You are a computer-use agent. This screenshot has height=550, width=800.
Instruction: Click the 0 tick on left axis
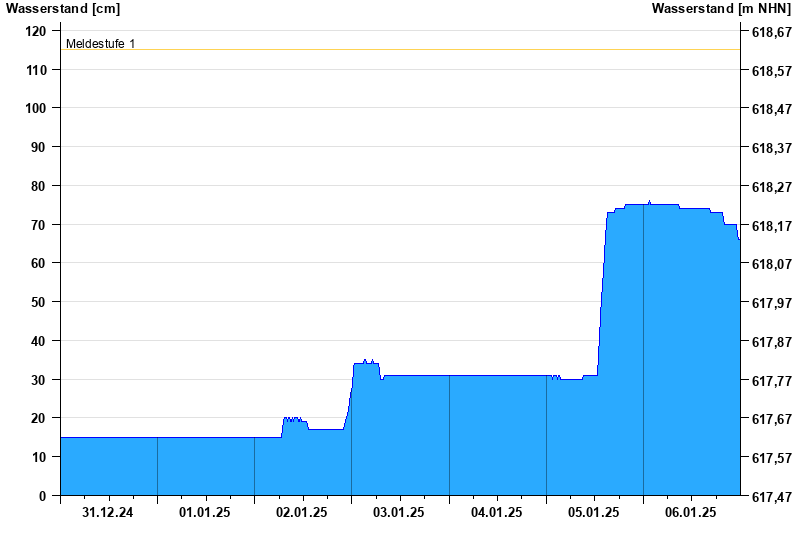pyautogui.click(x=43, y=496)
